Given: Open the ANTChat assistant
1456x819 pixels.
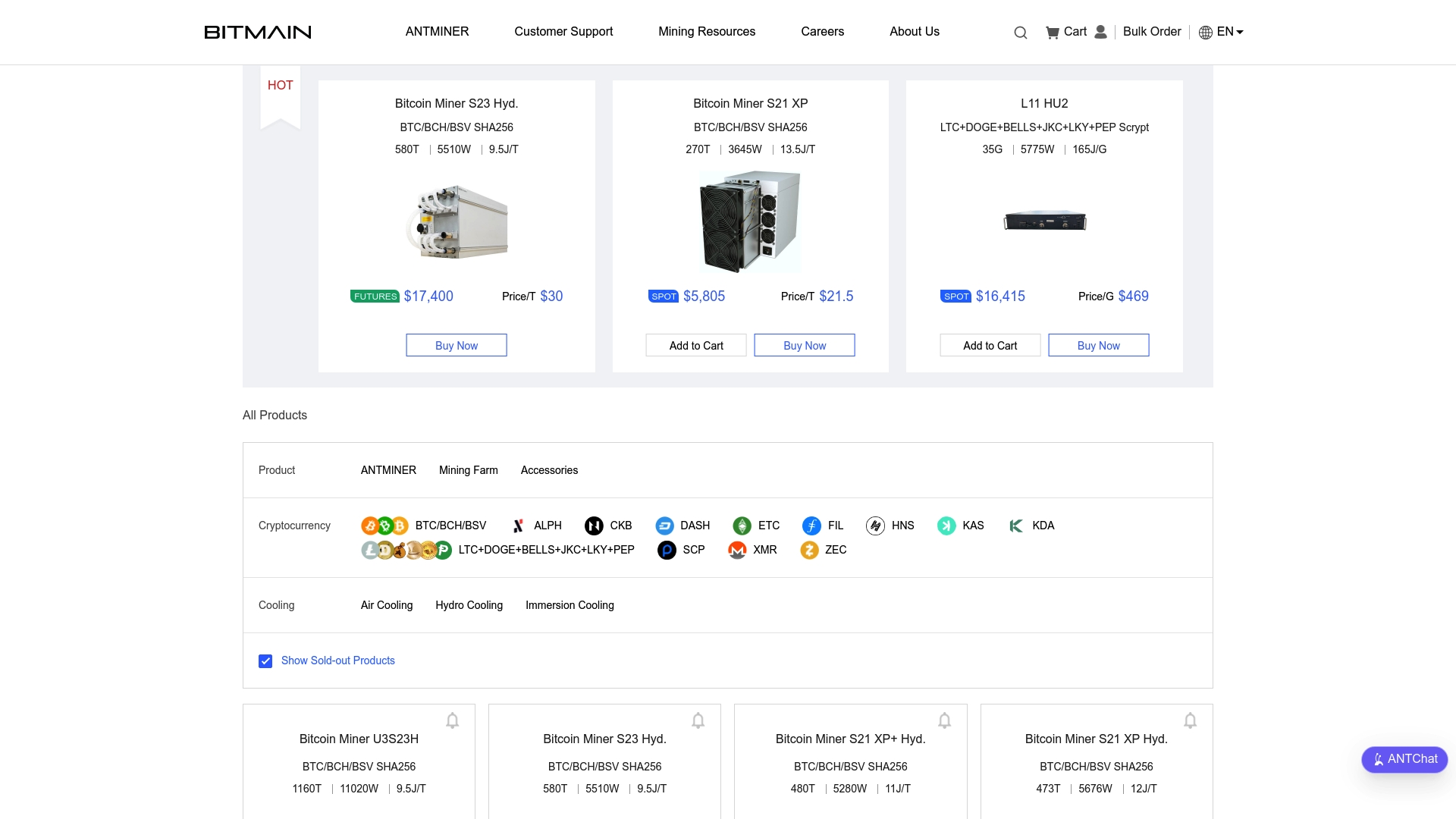Looking at the screenshot, I should (x=1404, y=759).
